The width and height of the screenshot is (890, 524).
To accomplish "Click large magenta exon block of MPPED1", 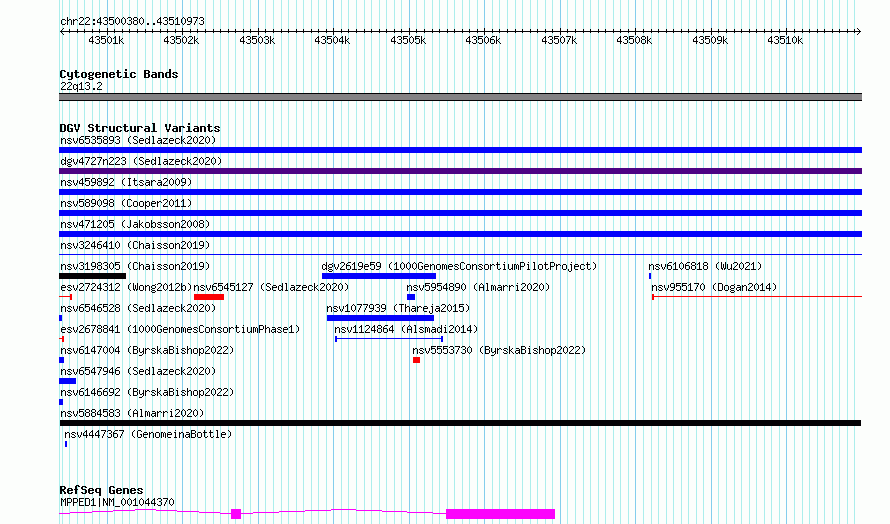I will (500, 514).
